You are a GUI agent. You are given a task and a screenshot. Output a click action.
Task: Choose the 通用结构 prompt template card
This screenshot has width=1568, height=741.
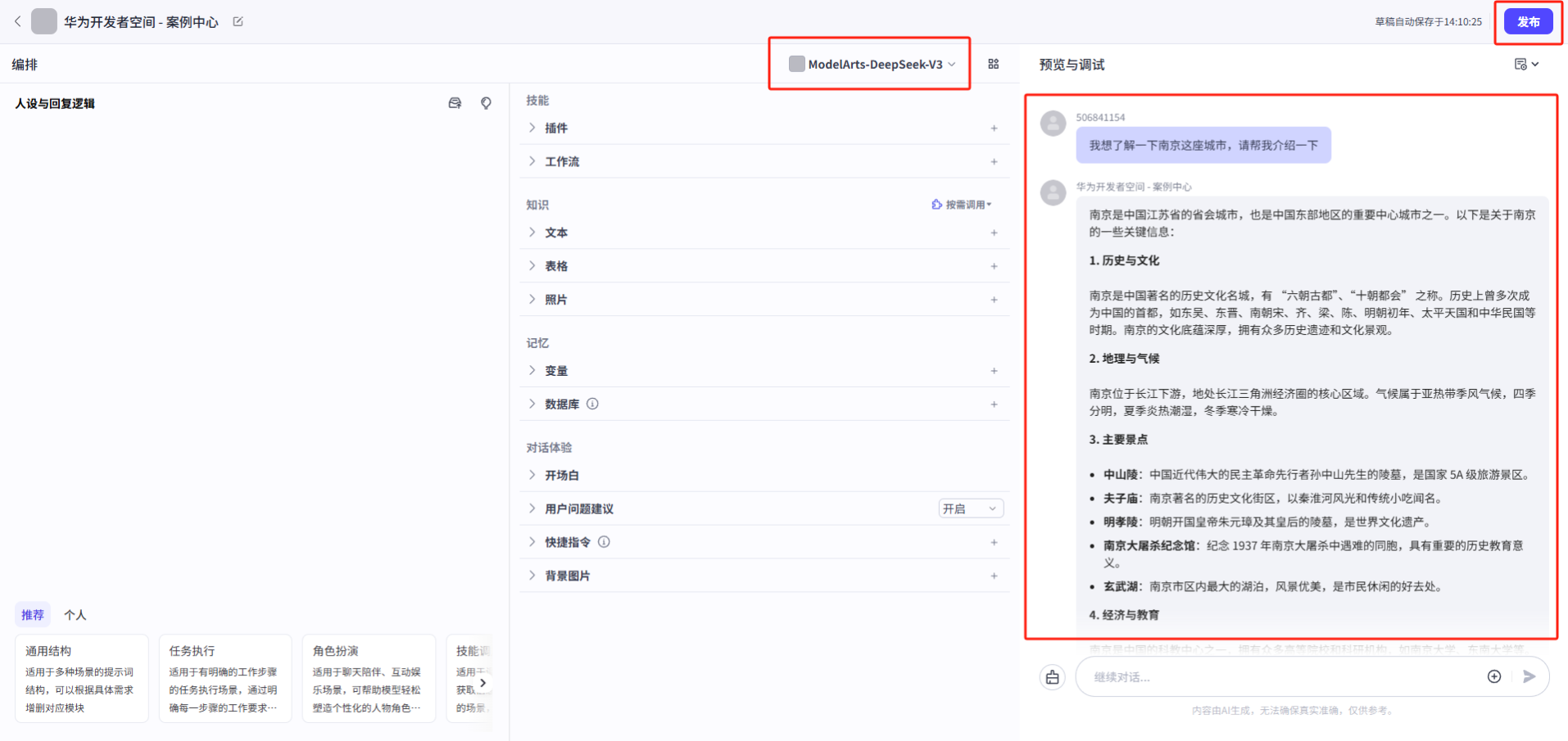(x=81, y=678)
